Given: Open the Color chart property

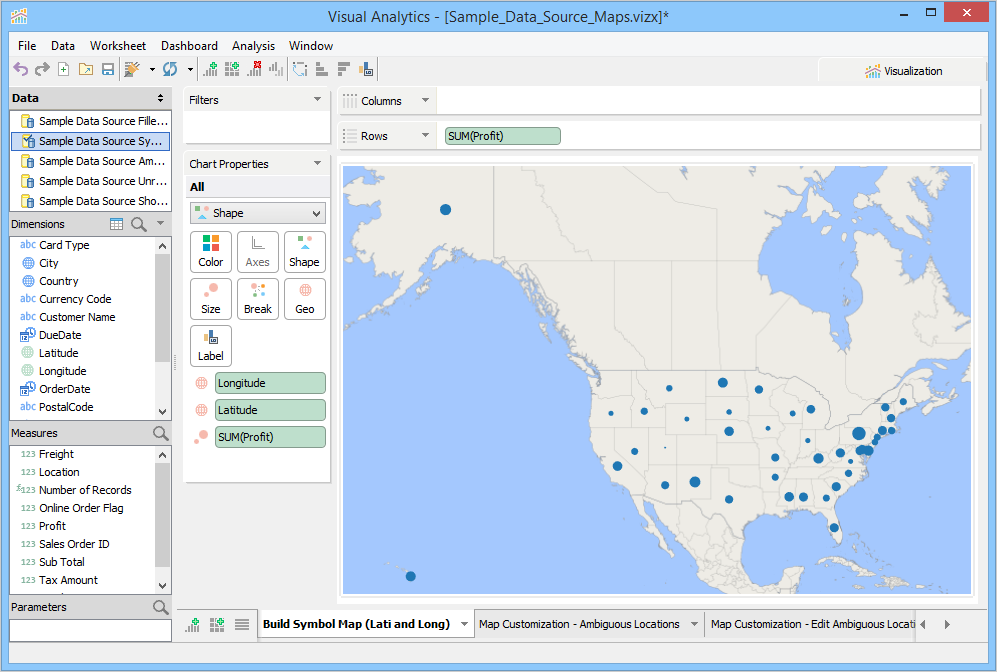Looking at the screenshot, I should (211, 252).
